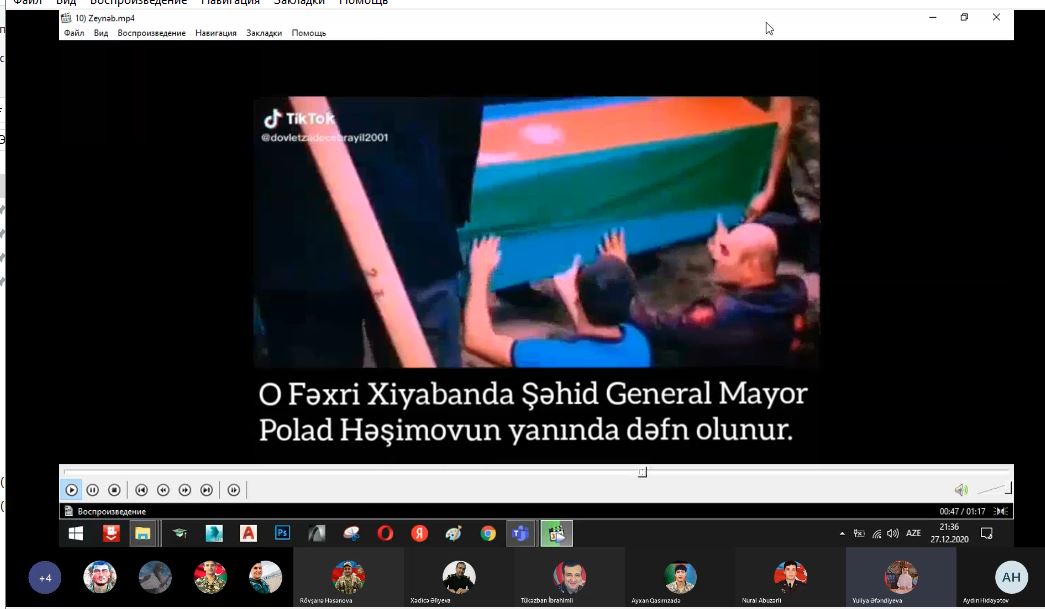1045x609 pixels.
Task: Click the 10) Zeynəb.mp4 window title text
Action: pyautogui.click(x=105, y=18)
